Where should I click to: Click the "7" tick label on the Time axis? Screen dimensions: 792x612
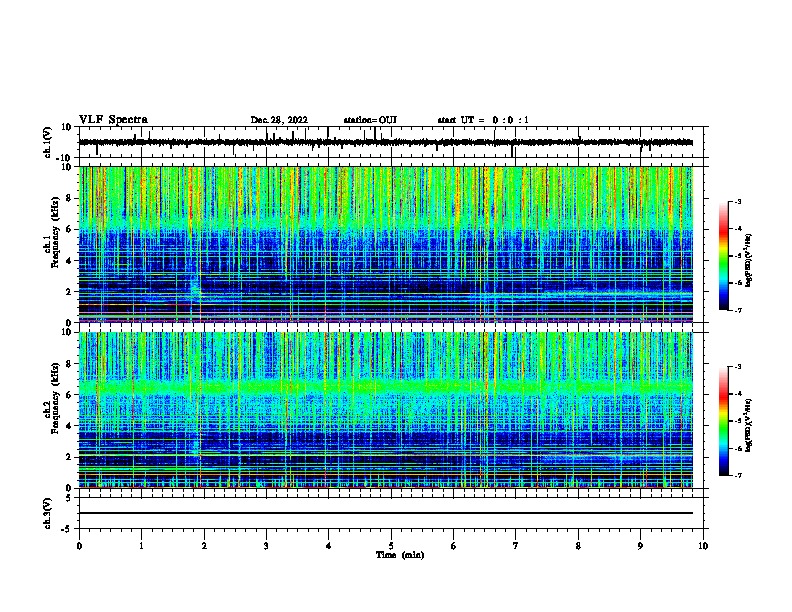pos(516,546)
